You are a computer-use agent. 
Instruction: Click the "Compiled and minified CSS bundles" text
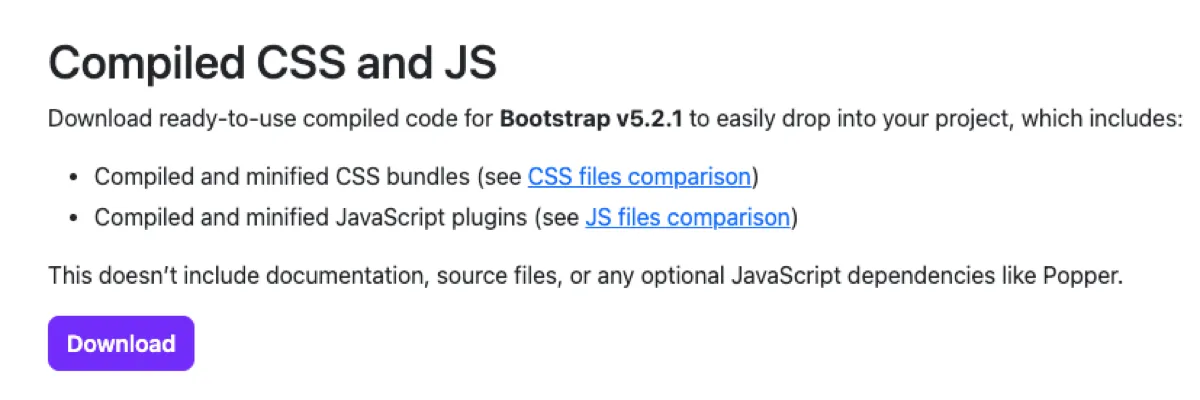(282, 177)
